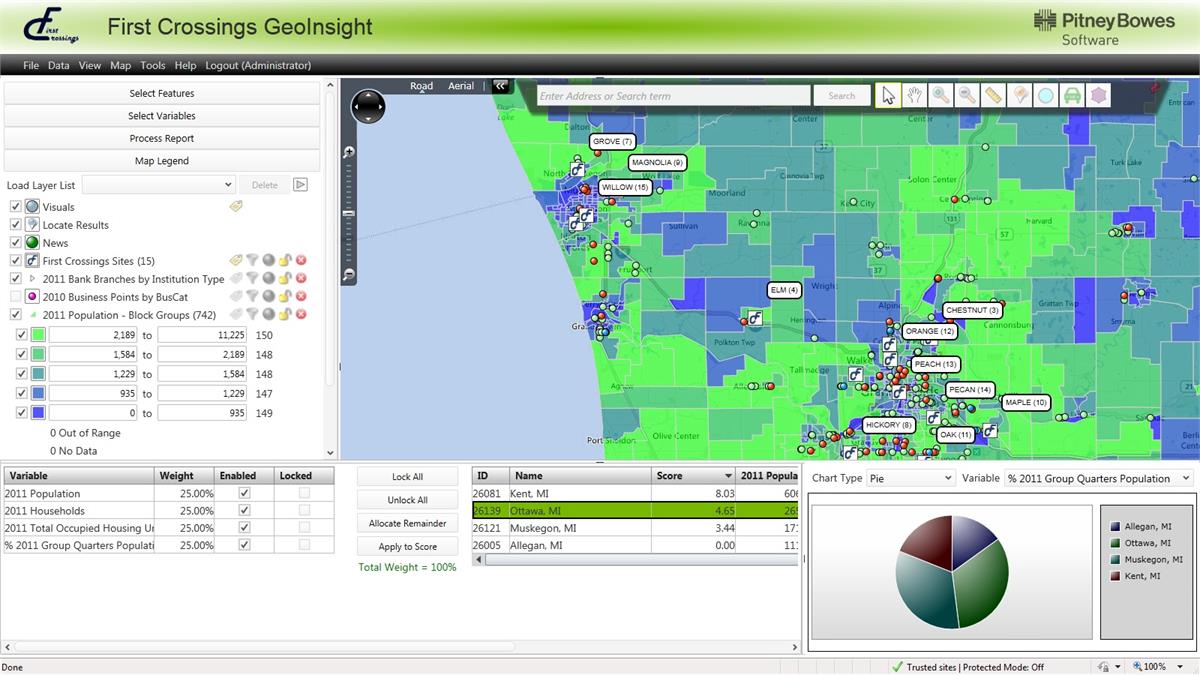Select the zoom out magnifier tool
Viewport: 1200px width, 675px height.
[966, 95]
